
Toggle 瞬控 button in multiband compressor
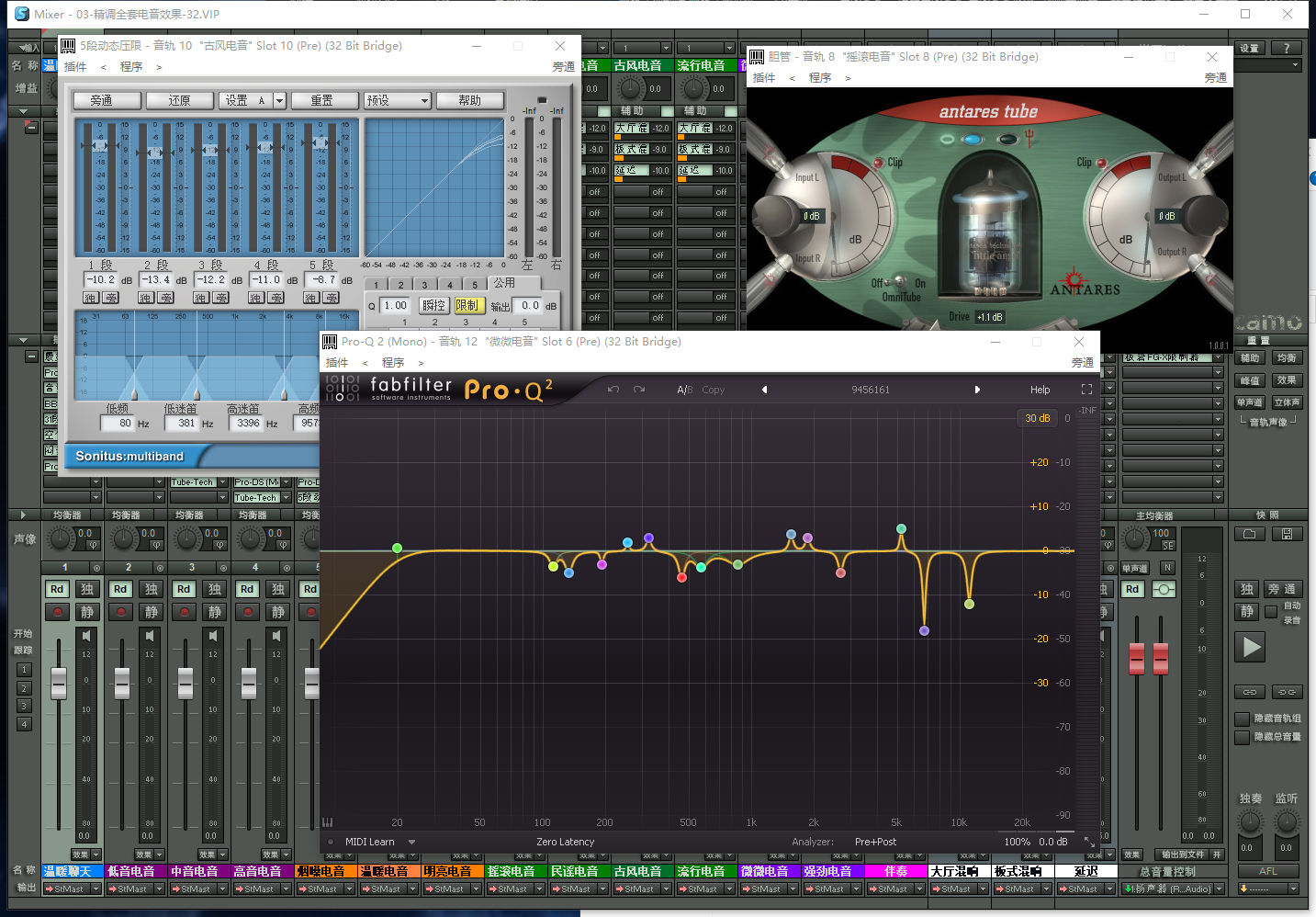tap(433, 306)
